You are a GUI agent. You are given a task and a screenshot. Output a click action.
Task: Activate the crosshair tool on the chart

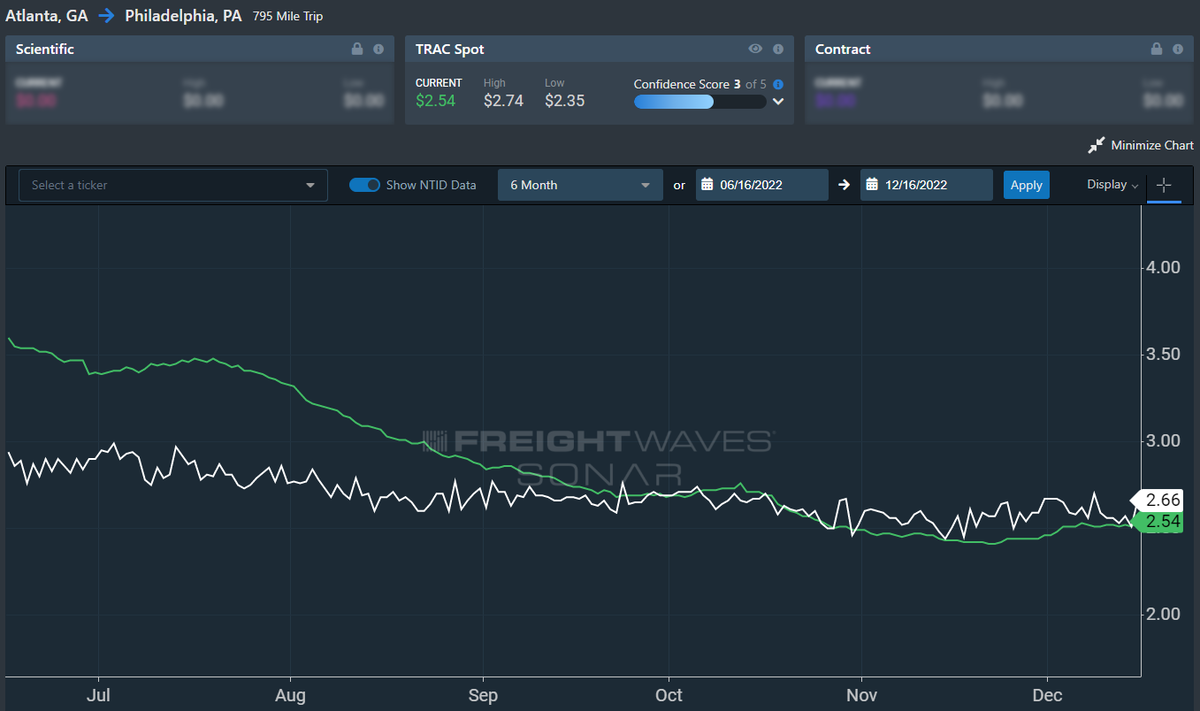pyautogui.click(x=1164, y=185)
